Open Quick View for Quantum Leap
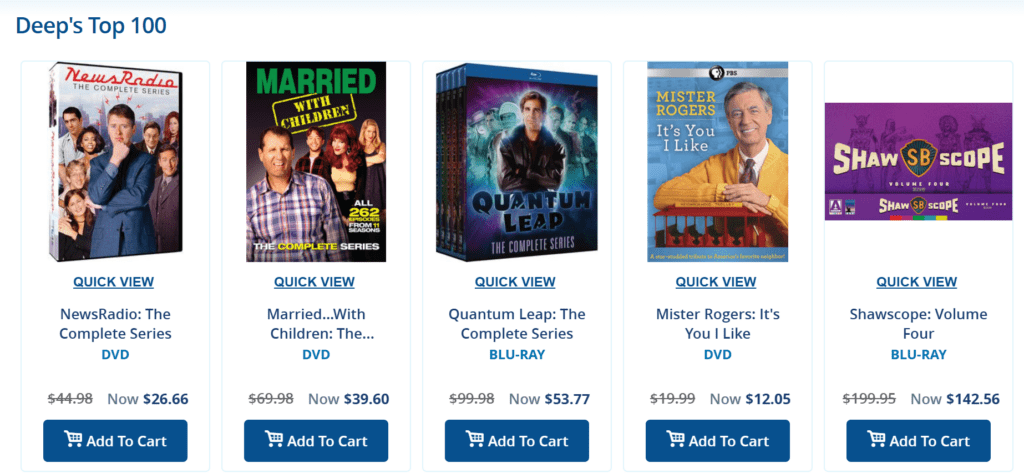Image resolution: width=1024 pixels, height=473 pixels. (515, 282)
